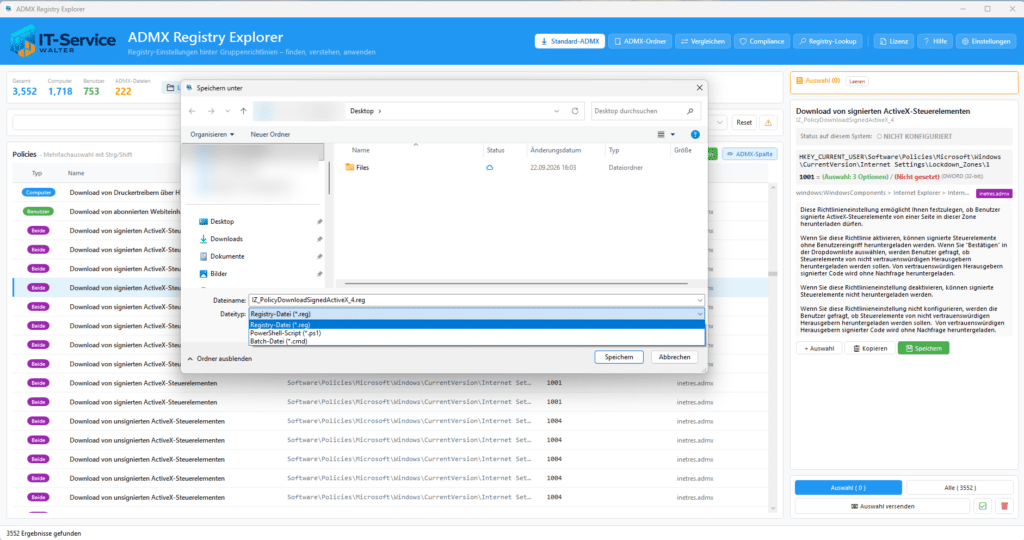1024x540 pixels.
Task: Click the Desktop durchsuchen search field
Action: pos(637,111)
